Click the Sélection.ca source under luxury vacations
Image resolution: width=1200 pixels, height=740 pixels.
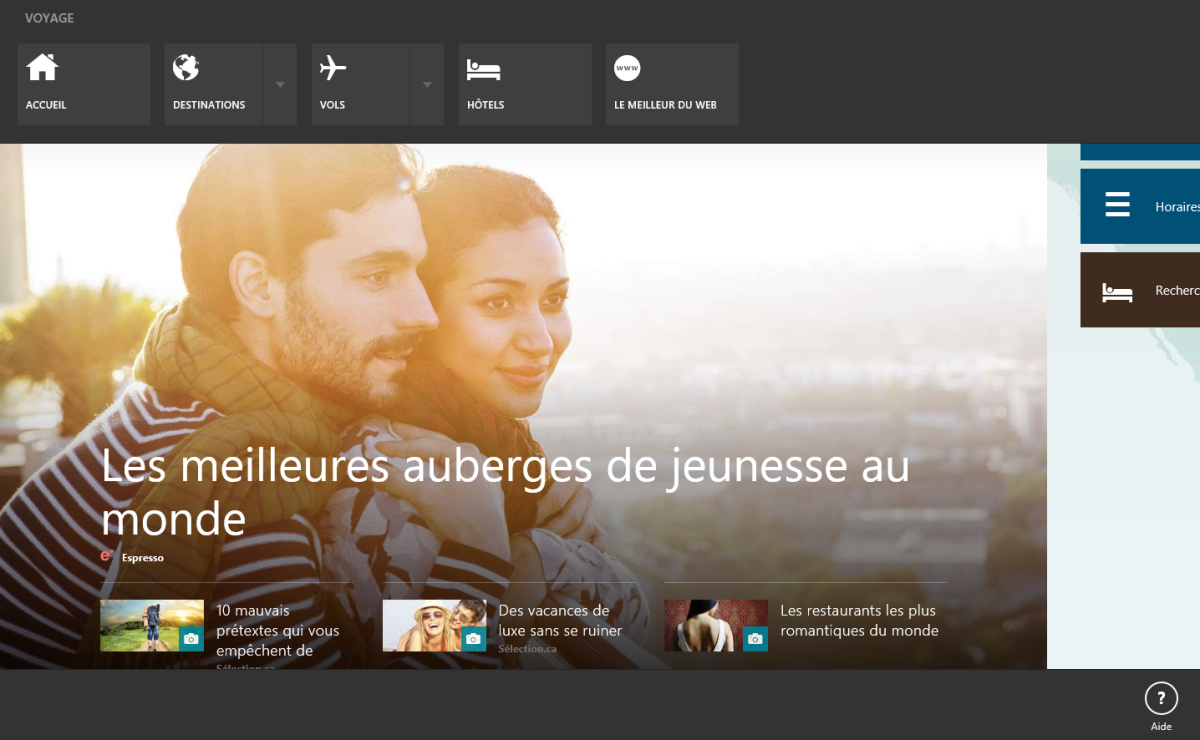point(528,649)
